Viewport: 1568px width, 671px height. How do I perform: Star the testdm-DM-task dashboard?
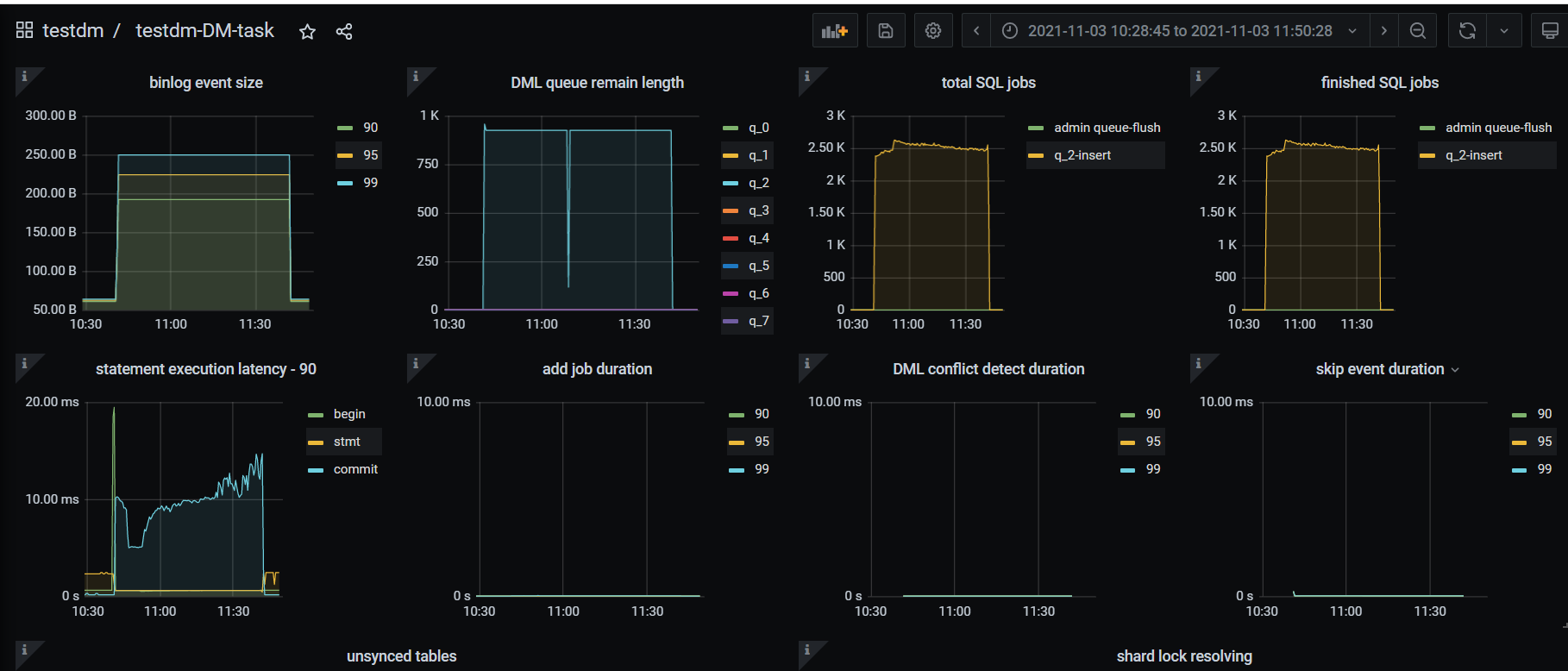tap(307, 32)
